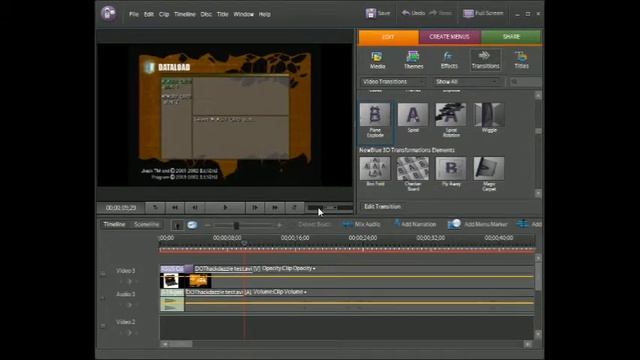
Task: Click the Play button in the monitor
Action: tap(225, 208)
